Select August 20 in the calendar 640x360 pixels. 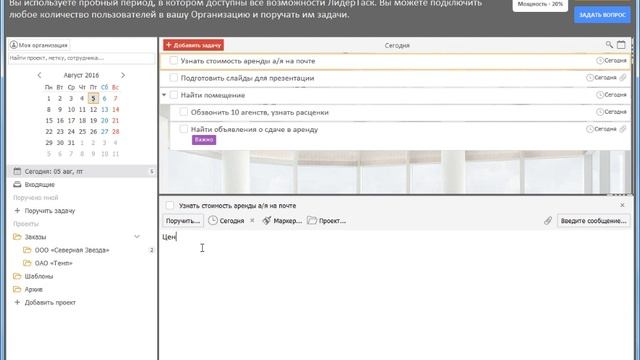click(x=104, y=120)
